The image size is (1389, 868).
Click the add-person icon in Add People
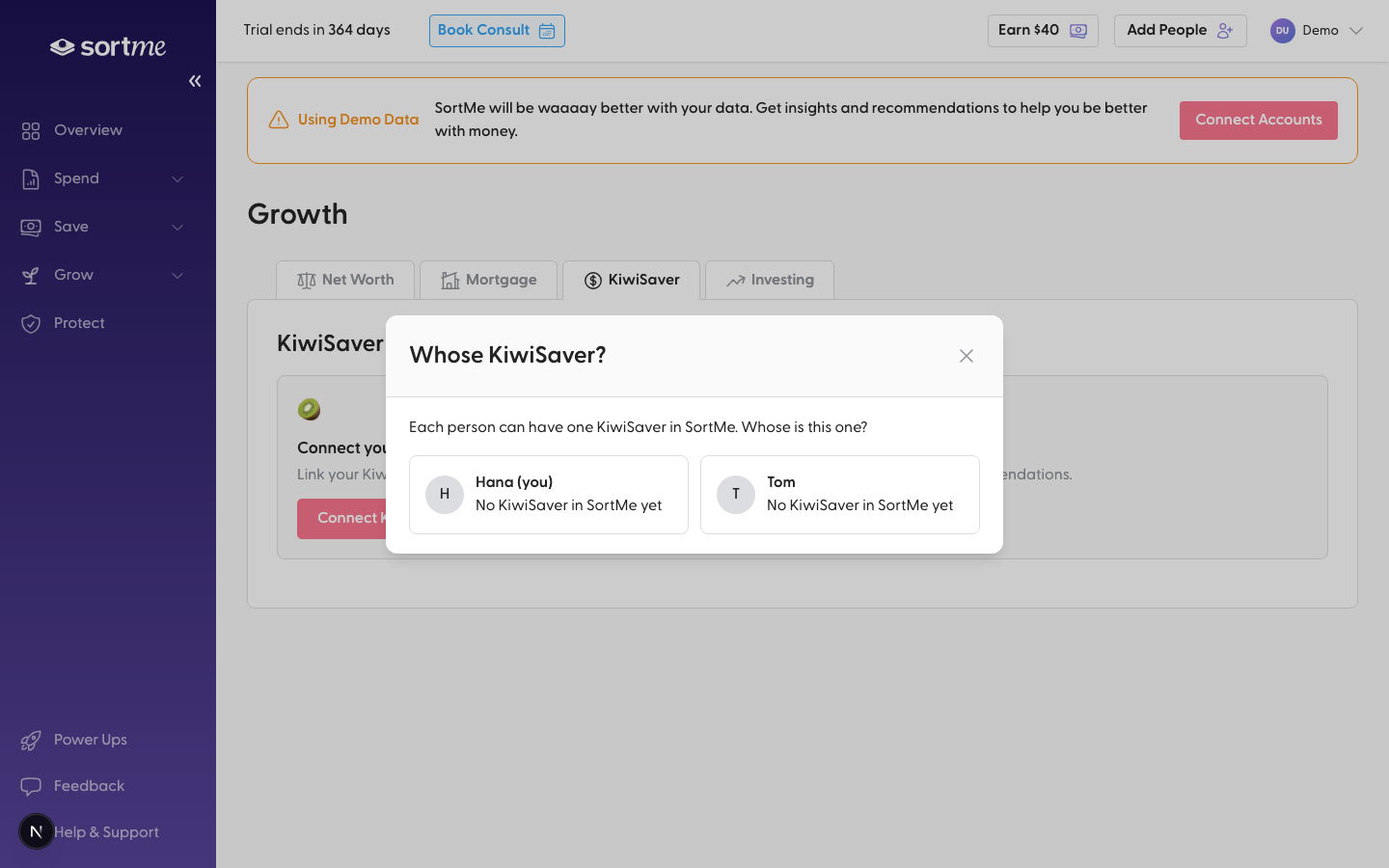(x=1225, y=31)
